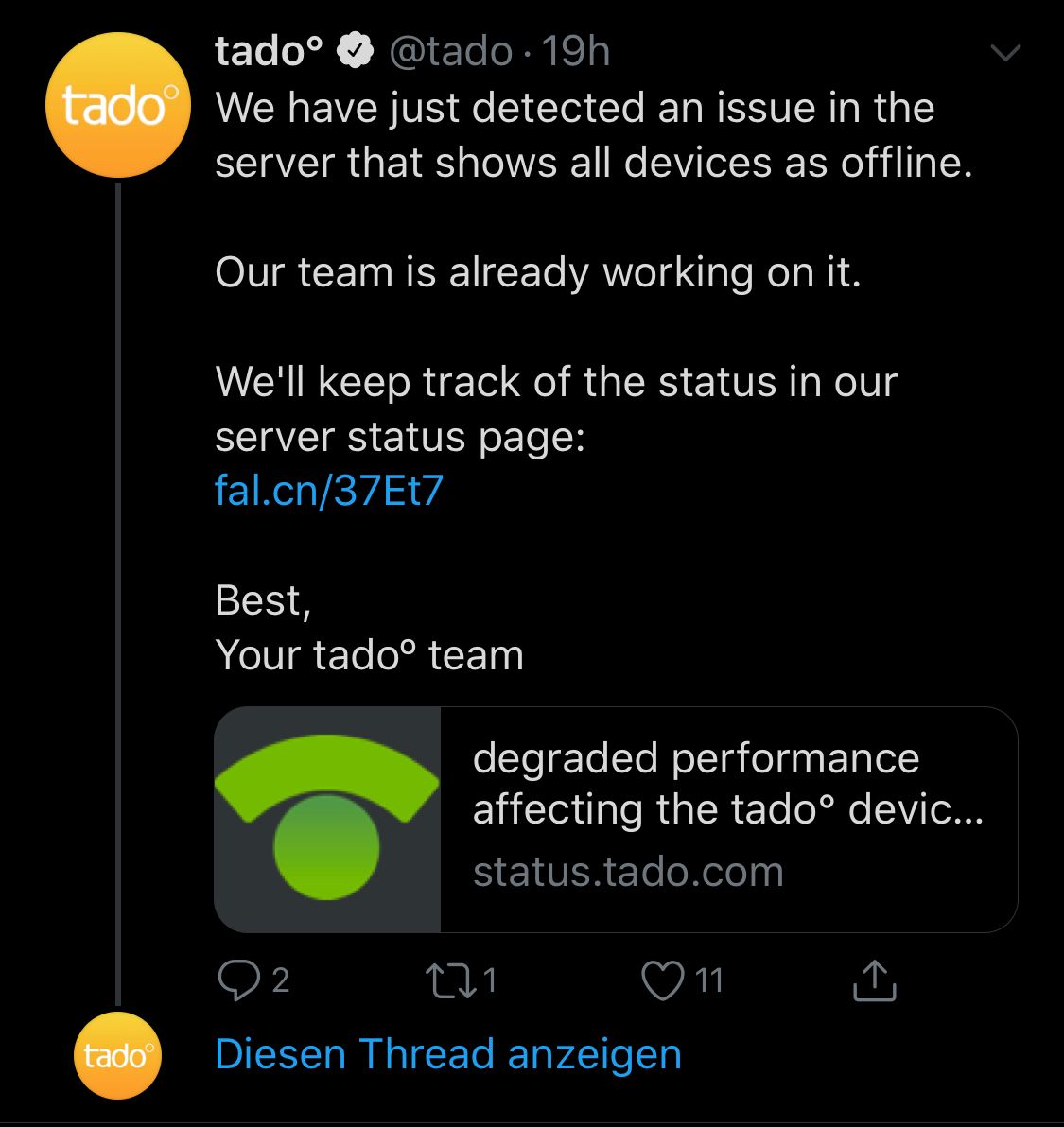Open the green wifi status card thumbnail
Screen dimensions: 1064x1127
click(327, 820)
